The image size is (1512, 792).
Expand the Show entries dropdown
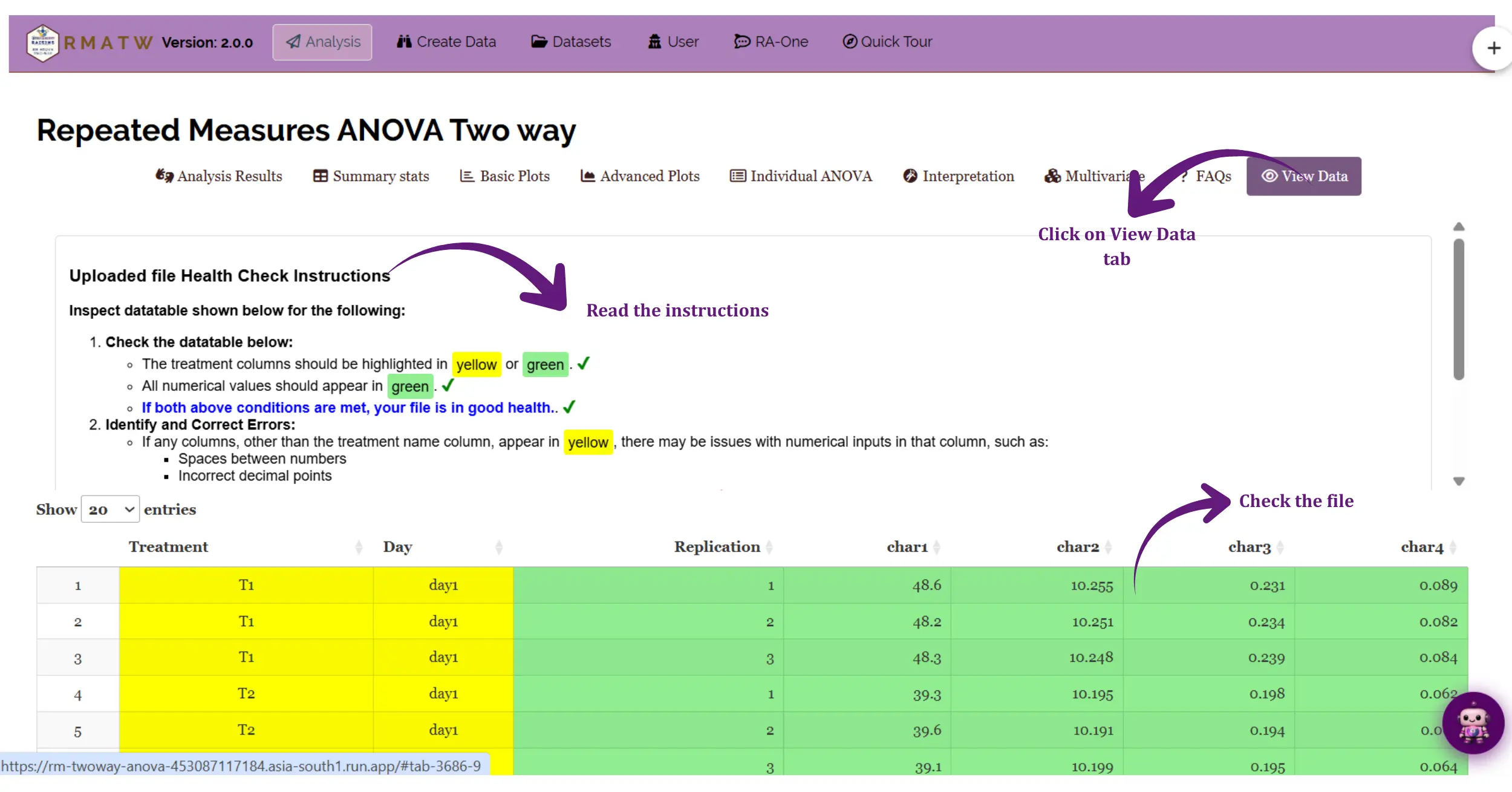[x=110, y=509]
